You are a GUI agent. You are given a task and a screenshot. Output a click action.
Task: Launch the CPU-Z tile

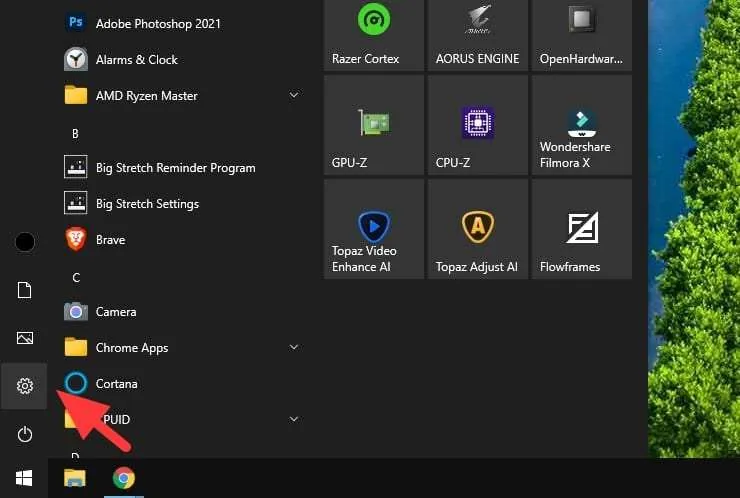point(478,125)
